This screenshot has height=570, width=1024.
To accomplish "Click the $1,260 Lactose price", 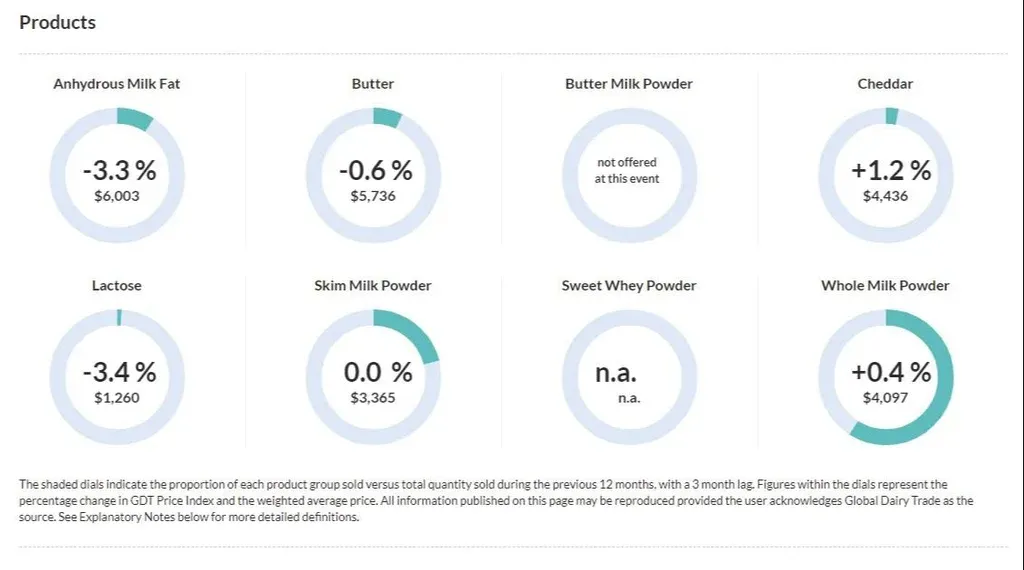I will click(117, 397).
